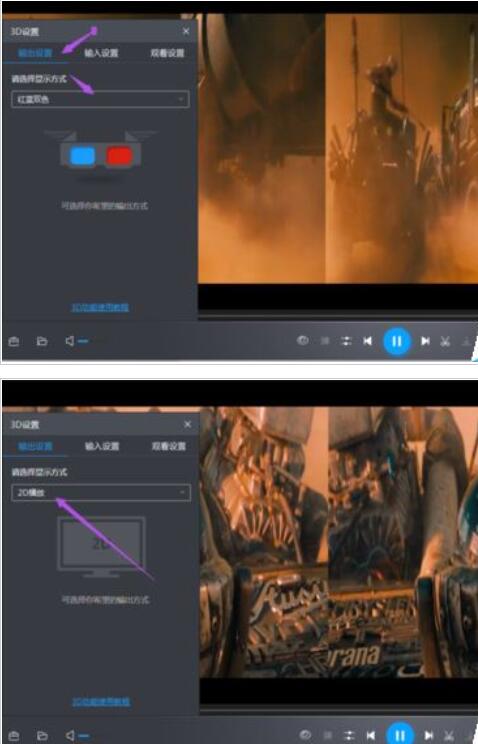Open the adjustment sliders icon in the 红蓝双色 player
This screenshot has height=744, width=478.
(347, 341)
